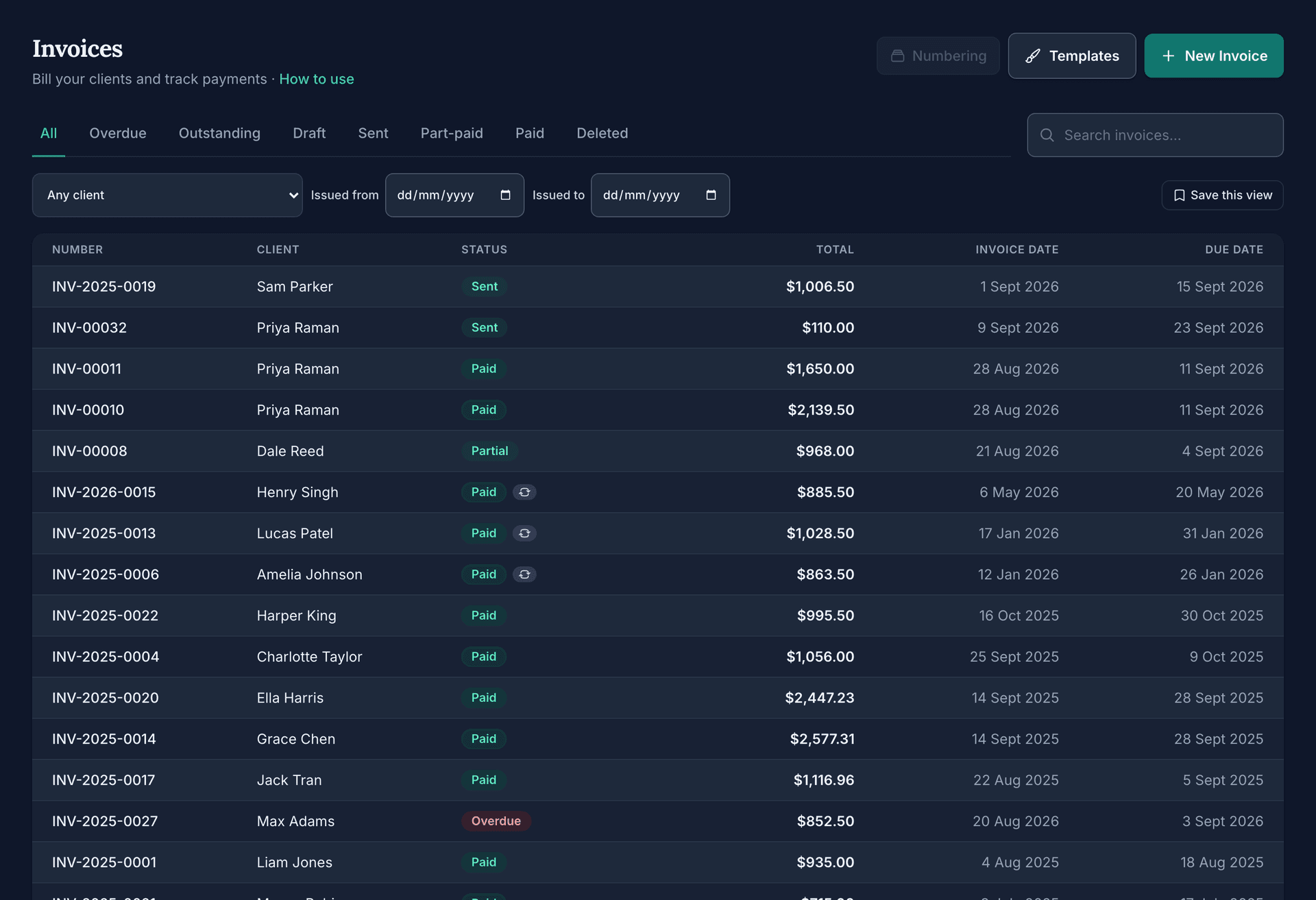
Task: Open the Issued from calendar picker icon
Action: coord(506,195)
